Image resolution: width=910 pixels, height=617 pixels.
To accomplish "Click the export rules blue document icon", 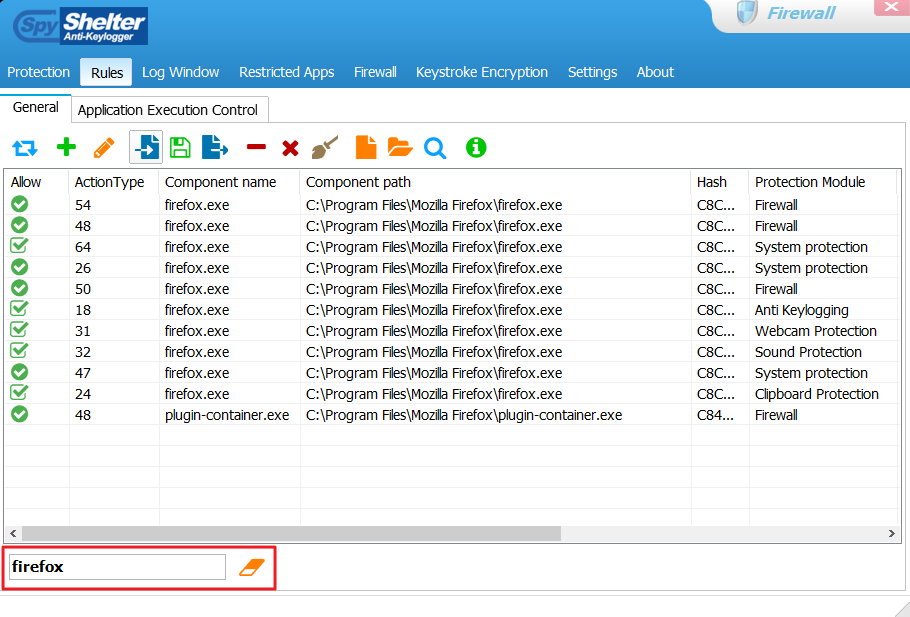I will click(x=214, y=147).
